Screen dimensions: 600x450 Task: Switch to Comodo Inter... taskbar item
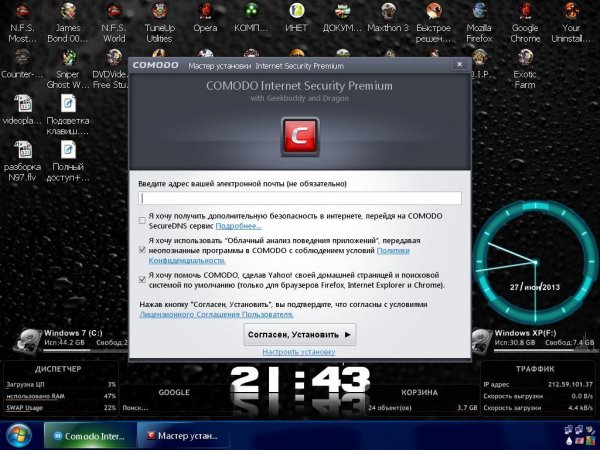tap(90, 436)
